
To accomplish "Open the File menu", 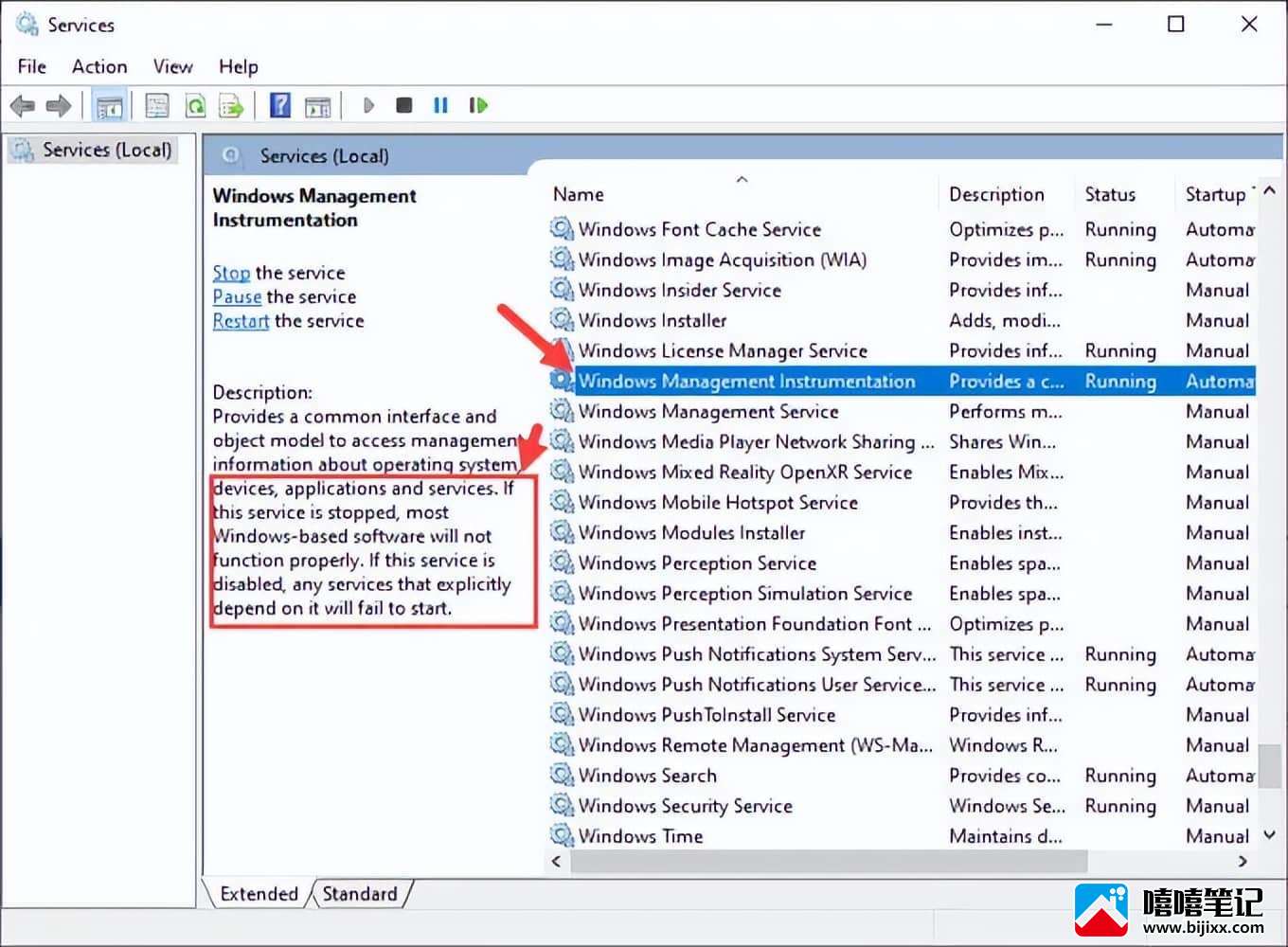I will [x=31, y=66].
